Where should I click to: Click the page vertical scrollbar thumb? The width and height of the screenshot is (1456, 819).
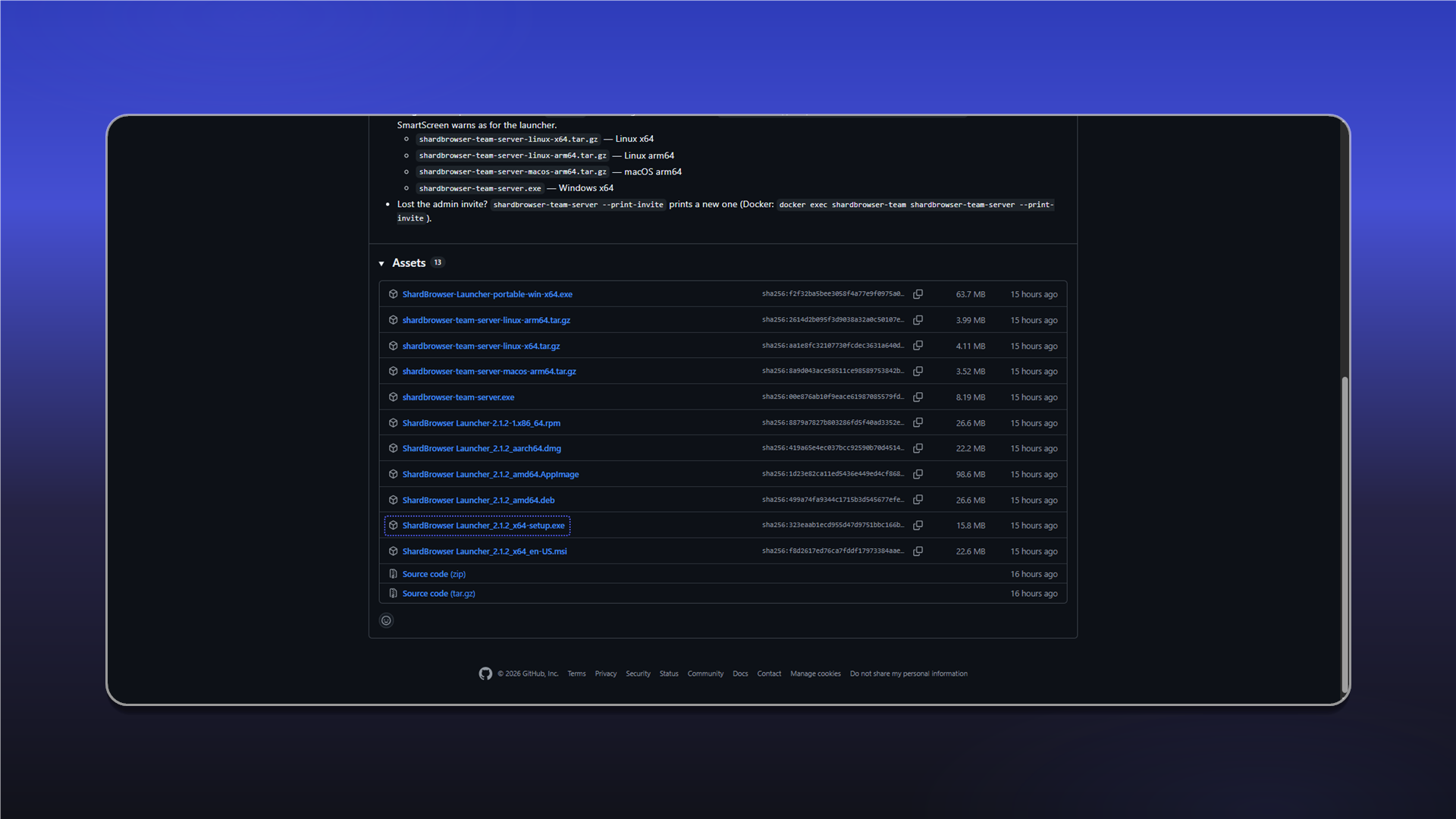[1345, 535]
